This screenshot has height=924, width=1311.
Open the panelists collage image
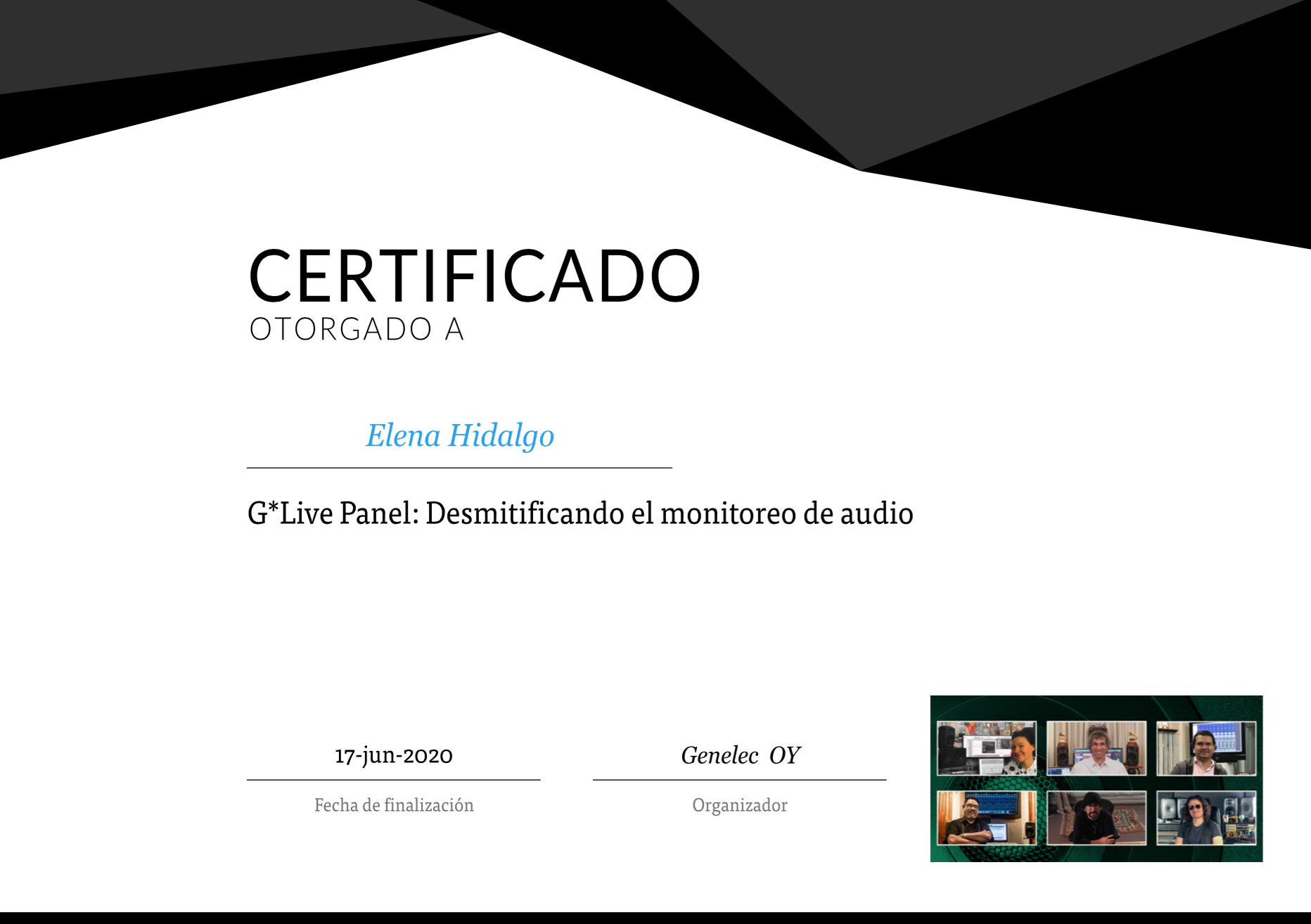coord(1096,778)
